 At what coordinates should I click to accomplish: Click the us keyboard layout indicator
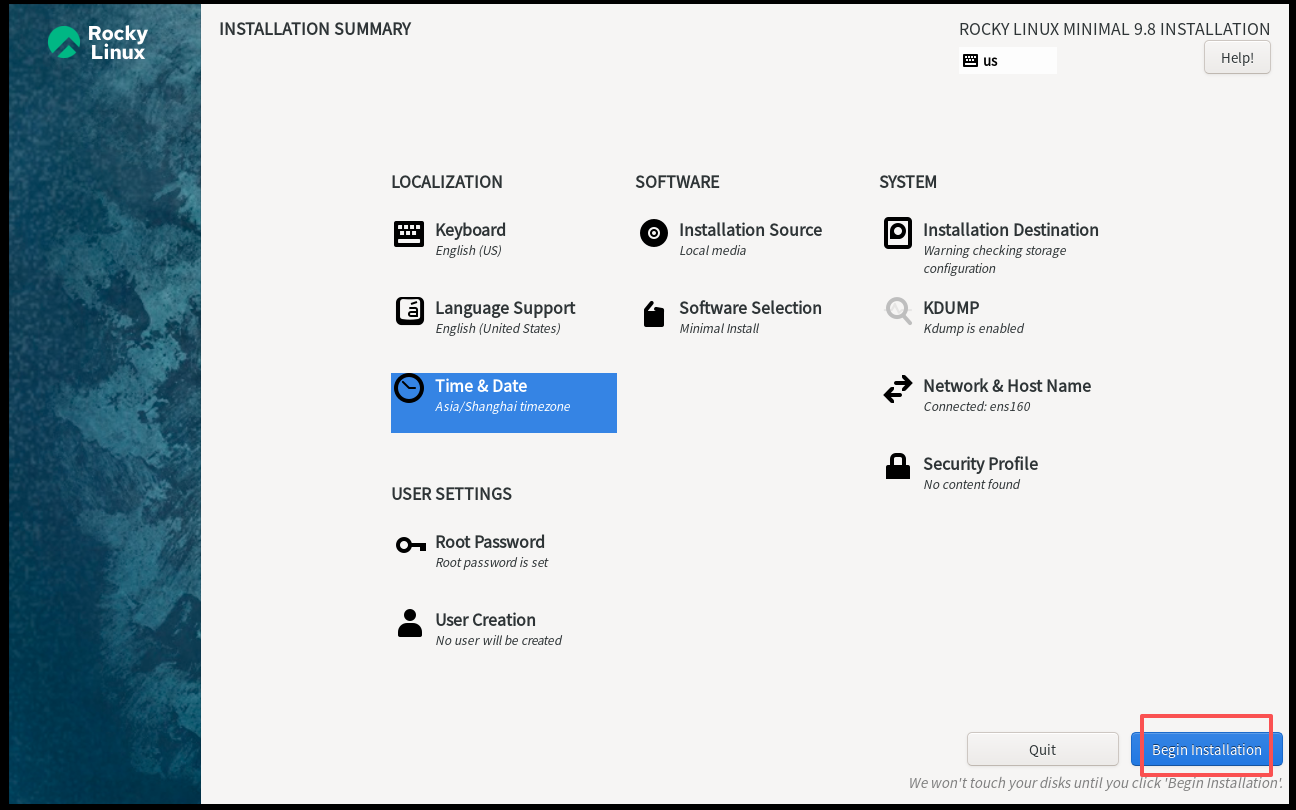(x=1008, y=60)
